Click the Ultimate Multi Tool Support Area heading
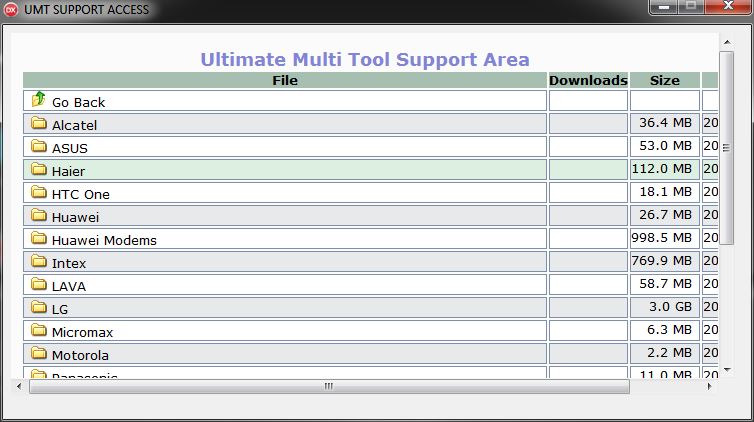 point(365,60)
